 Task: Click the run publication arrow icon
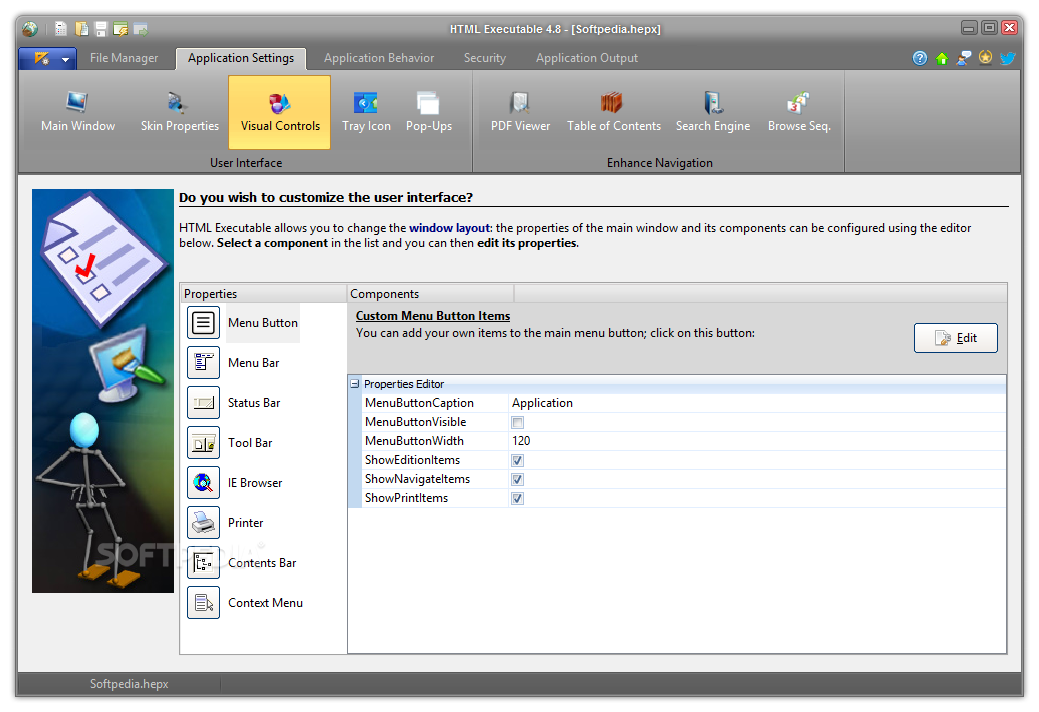point(140,28)
